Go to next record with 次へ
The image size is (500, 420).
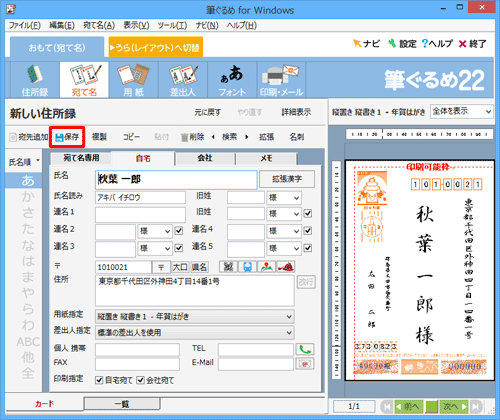(454, 406)
